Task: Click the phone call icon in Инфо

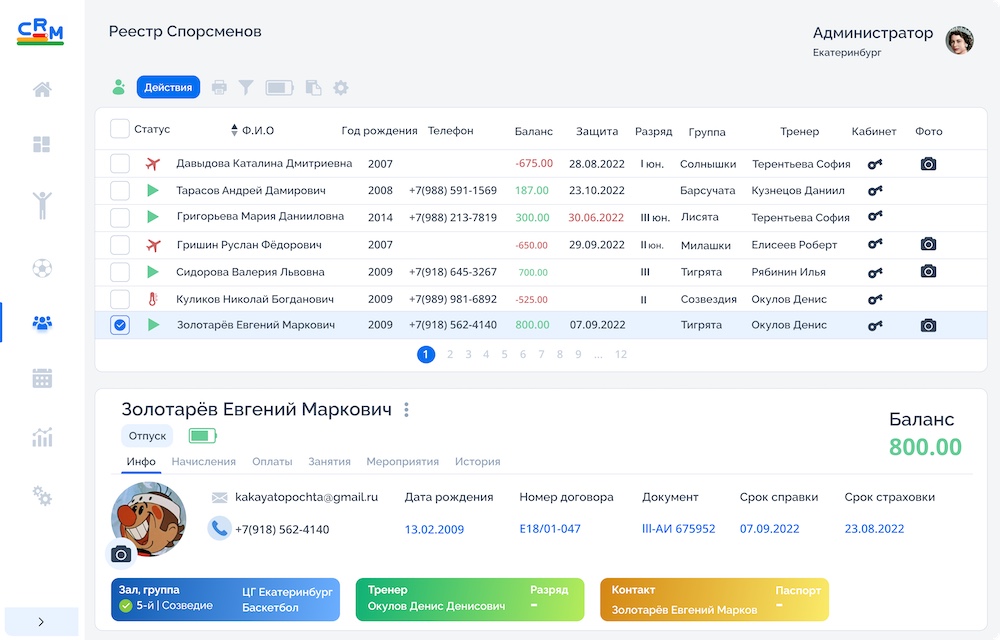Action: [219, 528]
